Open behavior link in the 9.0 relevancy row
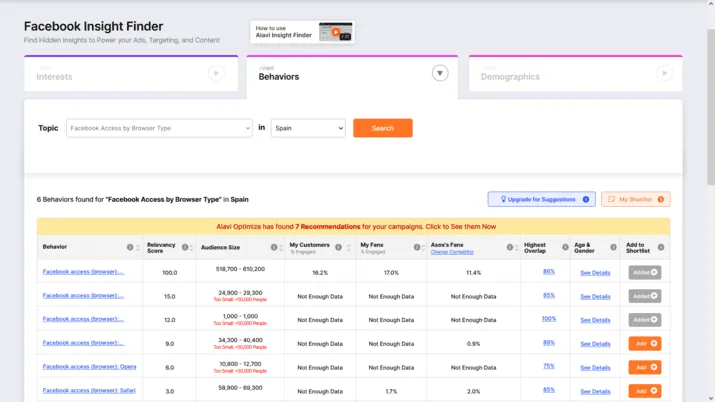Screen dimensions: 715x402 83,343
